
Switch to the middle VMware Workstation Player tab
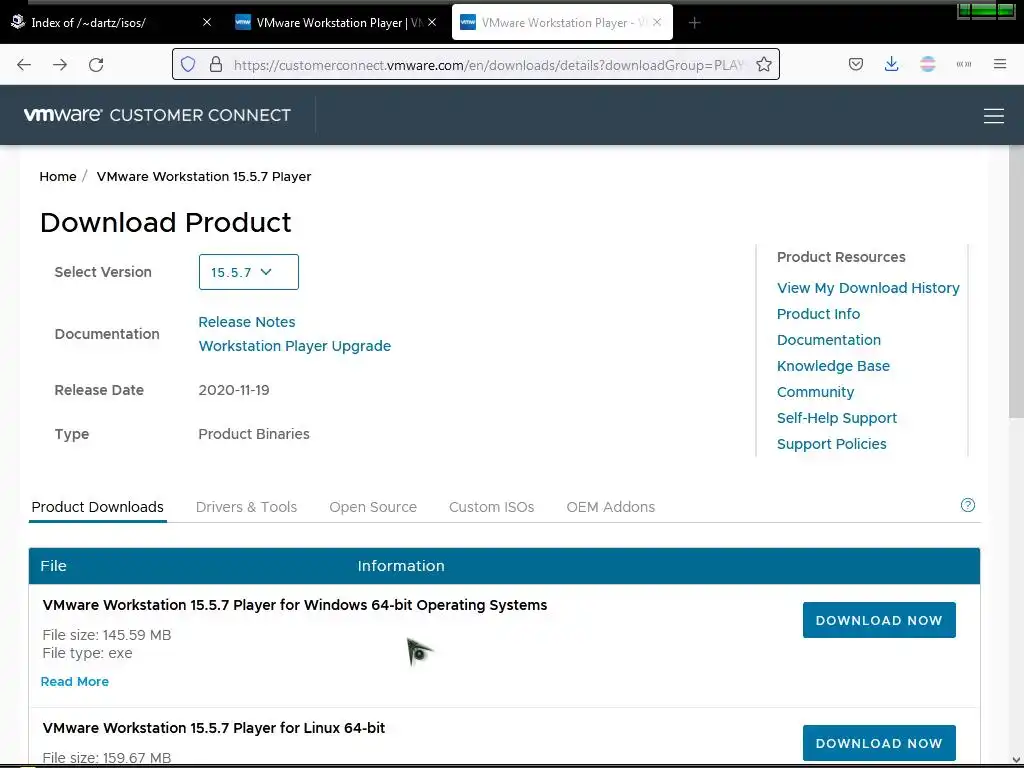click(x=336, y=22)
